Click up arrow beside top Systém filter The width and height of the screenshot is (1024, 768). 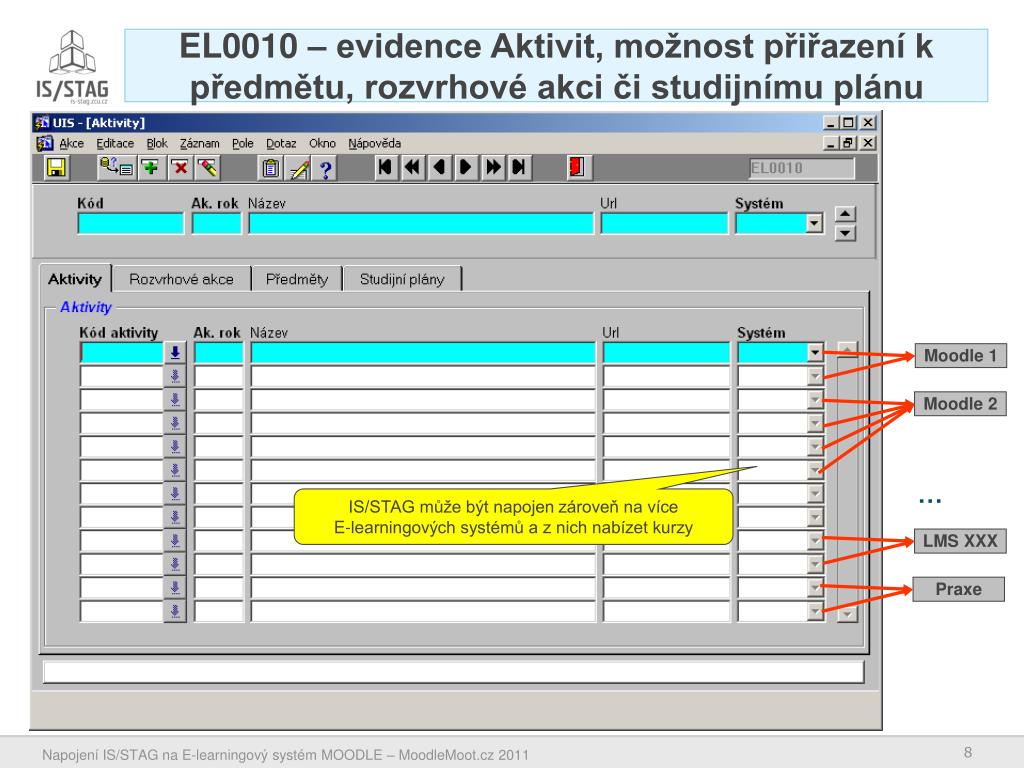pyautogui.click(x=845, y=214)
